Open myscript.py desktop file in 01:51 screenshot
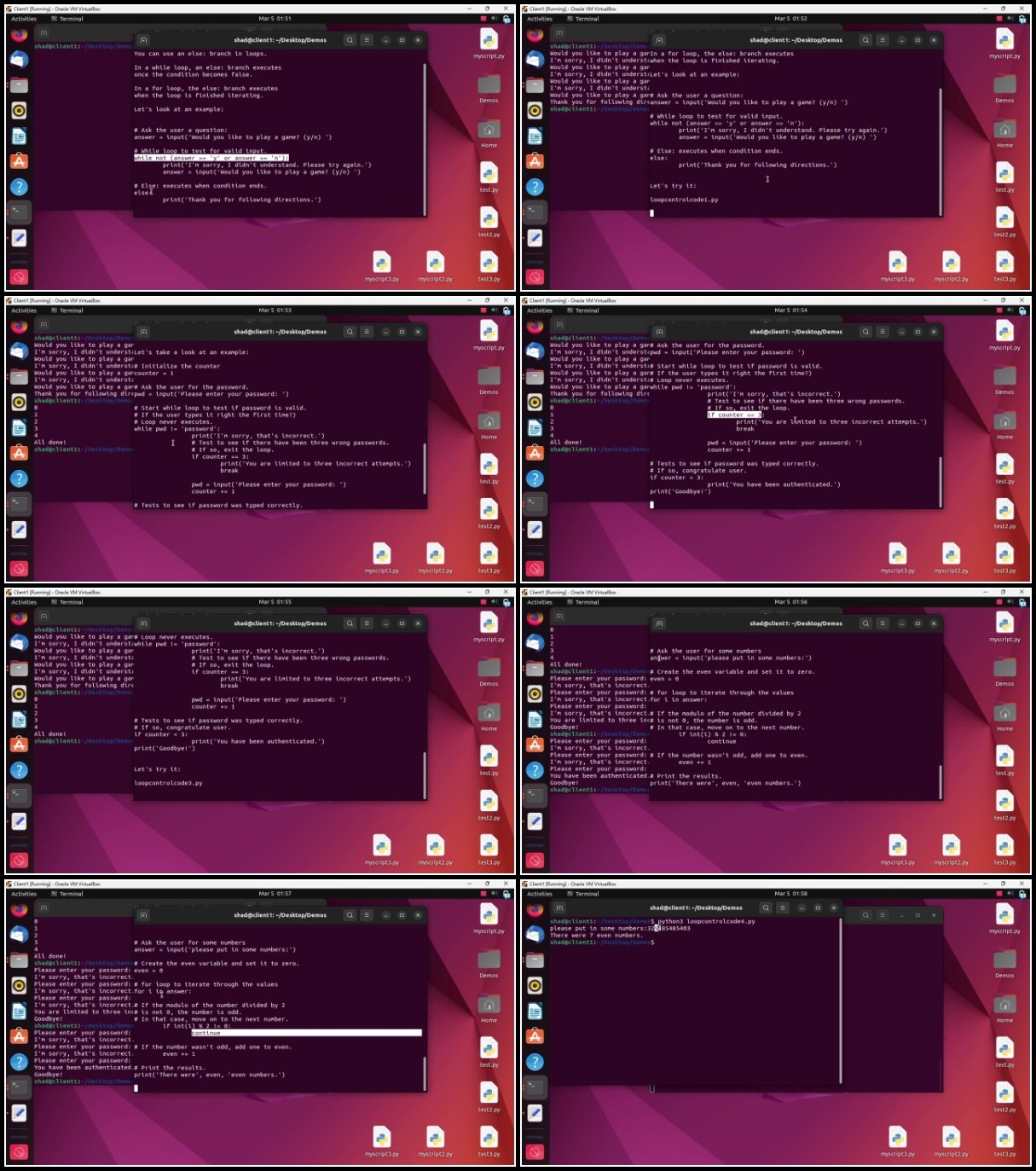The image size is (1036, 1171). 489,43
